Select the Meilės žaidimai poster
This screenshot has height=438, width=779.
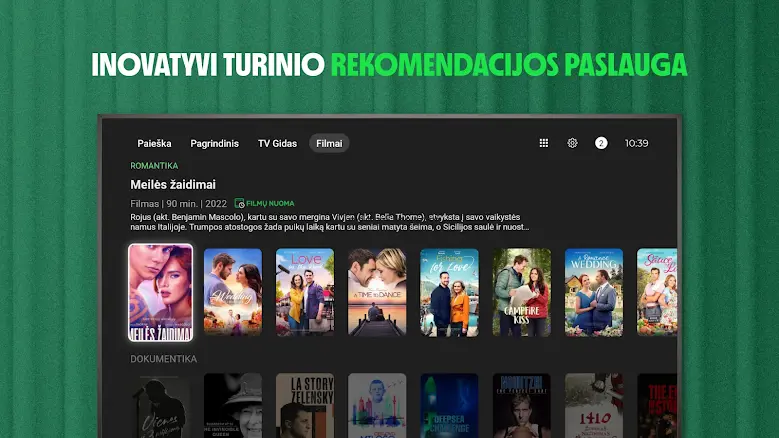pyautogui.click(x=160, y=292)
